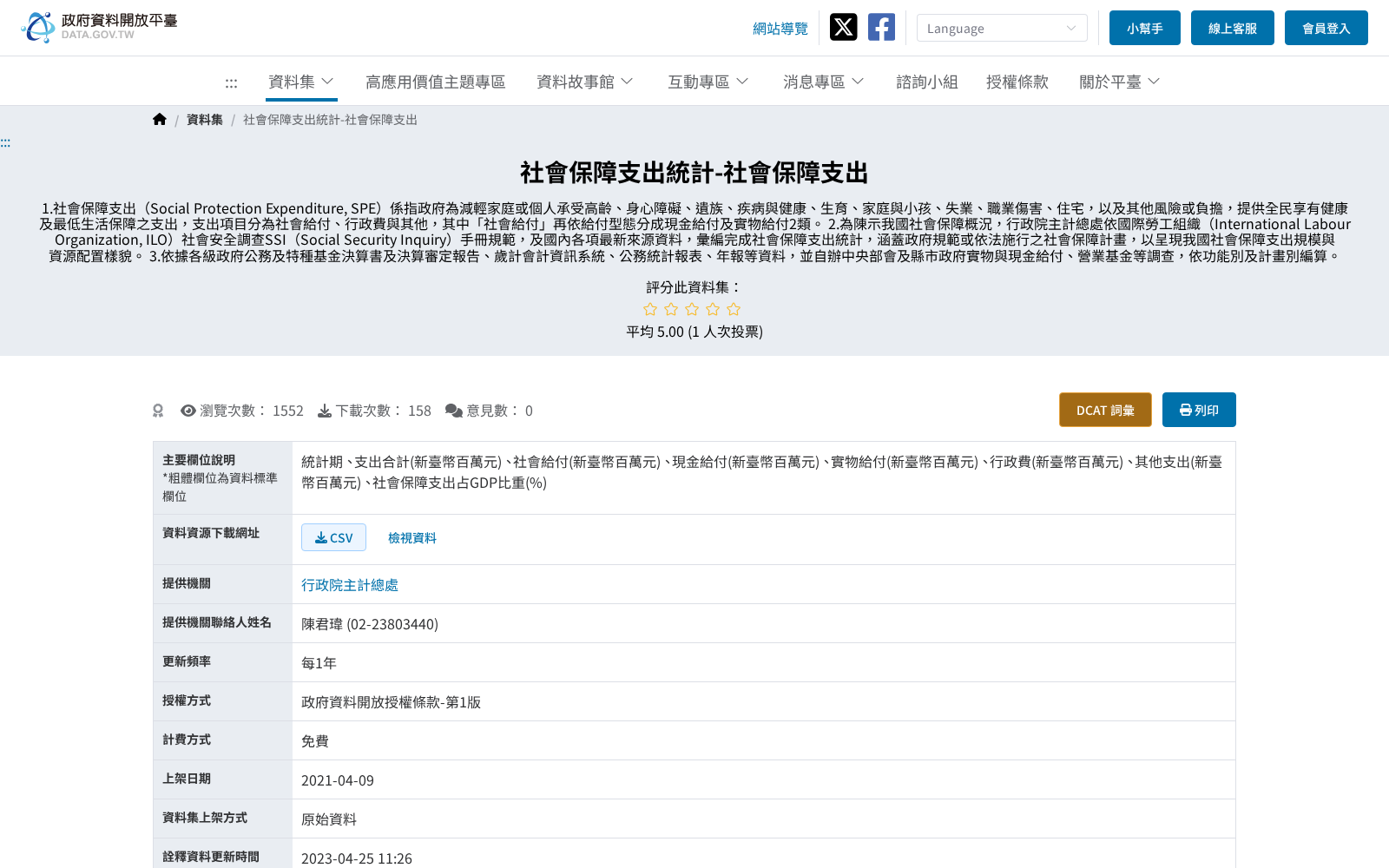The height and width of the screenshot is (868, 1389).
Task: Rate dataset with the second star
Action: click(671, 309)
